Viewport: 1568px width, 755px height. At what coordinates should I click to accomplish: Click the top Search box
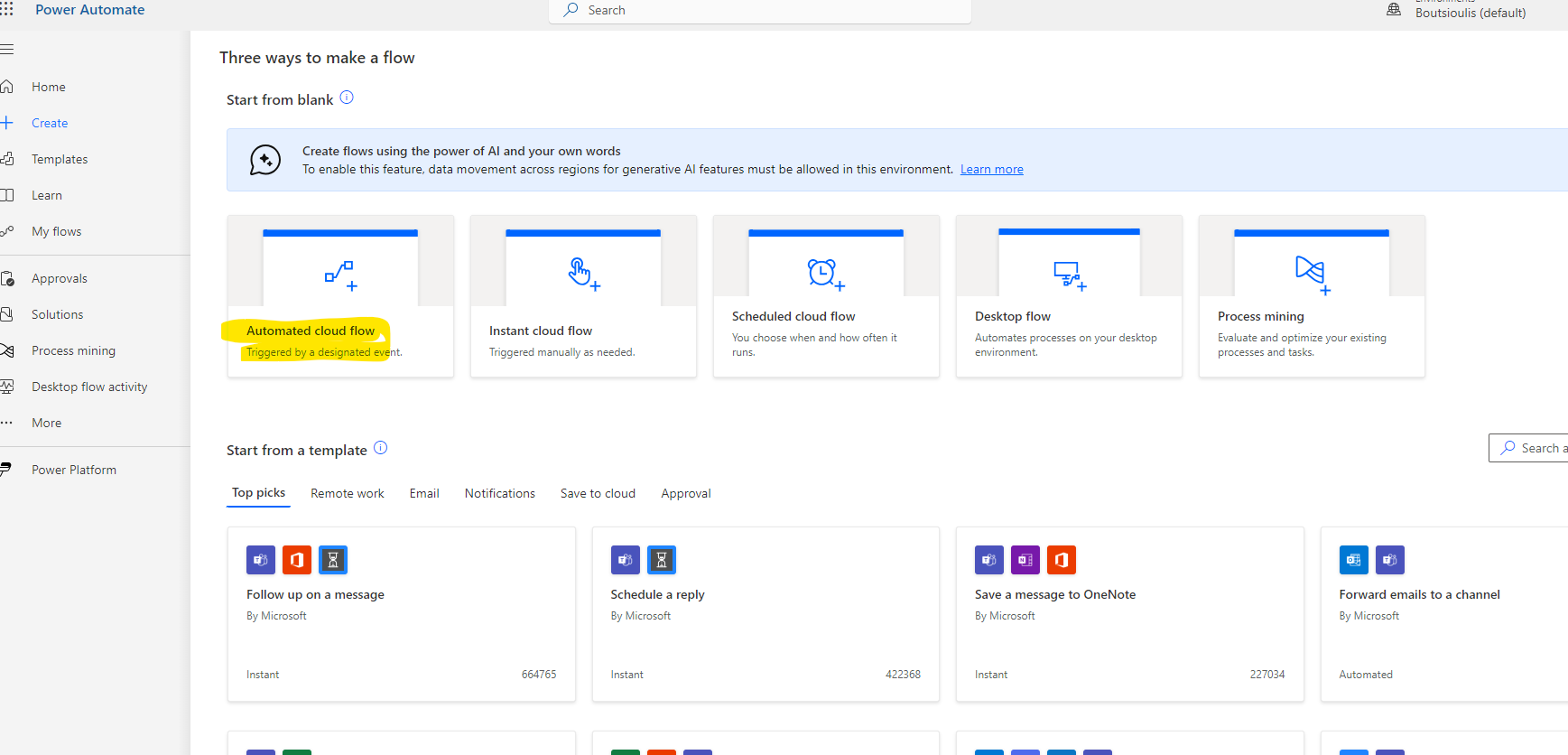pyautogui.click(x=760, y=11)
